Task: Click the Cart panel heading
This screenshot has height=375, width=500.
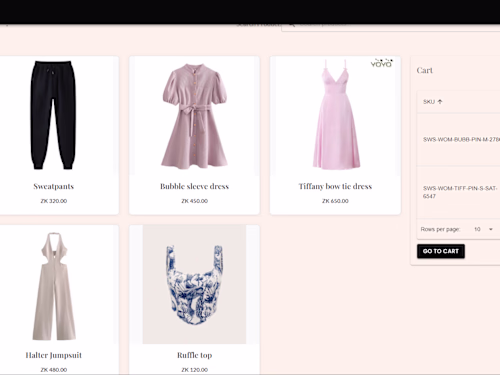Action: pos(425,70)
